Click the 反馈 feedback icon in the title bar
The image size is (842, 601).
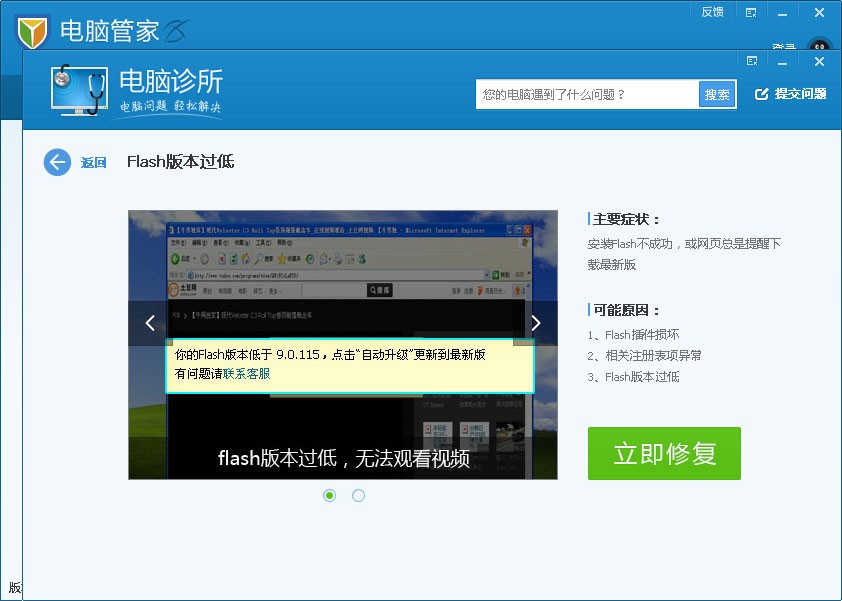click(712, 12)
